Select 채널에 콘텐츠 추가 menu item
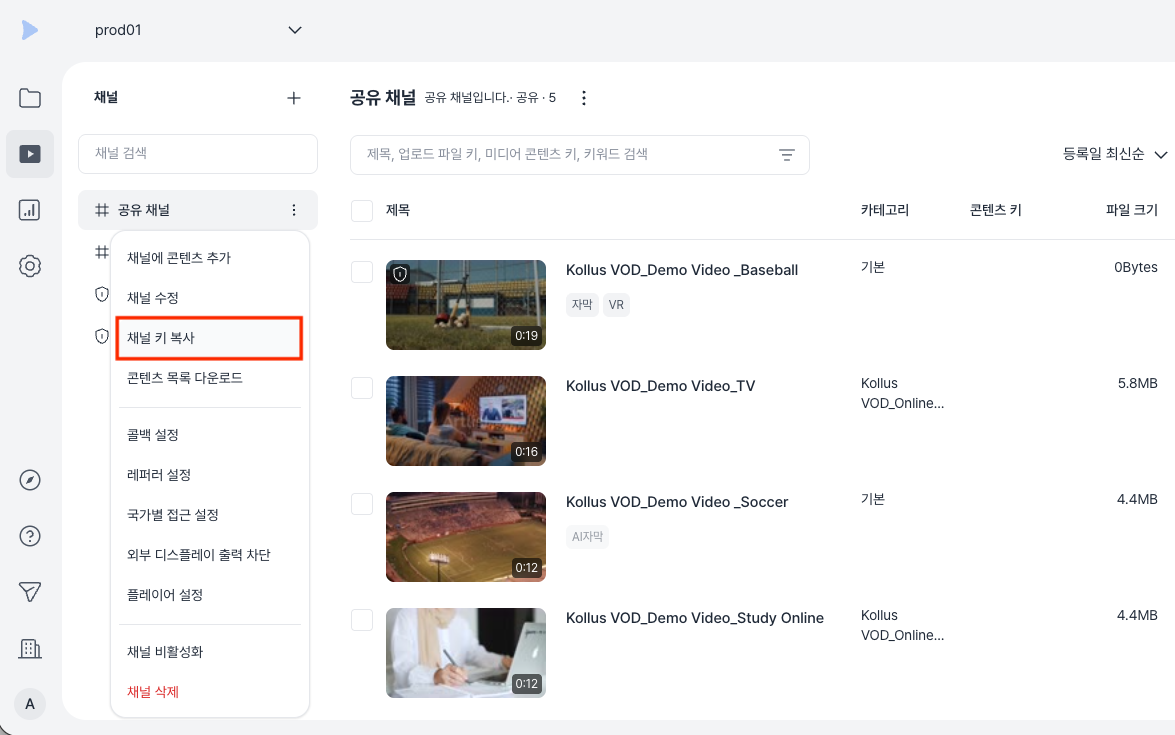Image resolution: width=1175 pixels, height=735 pixels. [x=209, y=258]
